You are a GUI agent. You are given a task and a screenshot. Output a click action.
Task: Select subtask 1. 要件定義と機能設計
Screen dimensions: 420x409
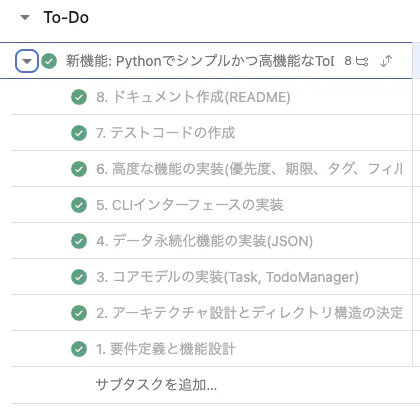coord(166,349)
